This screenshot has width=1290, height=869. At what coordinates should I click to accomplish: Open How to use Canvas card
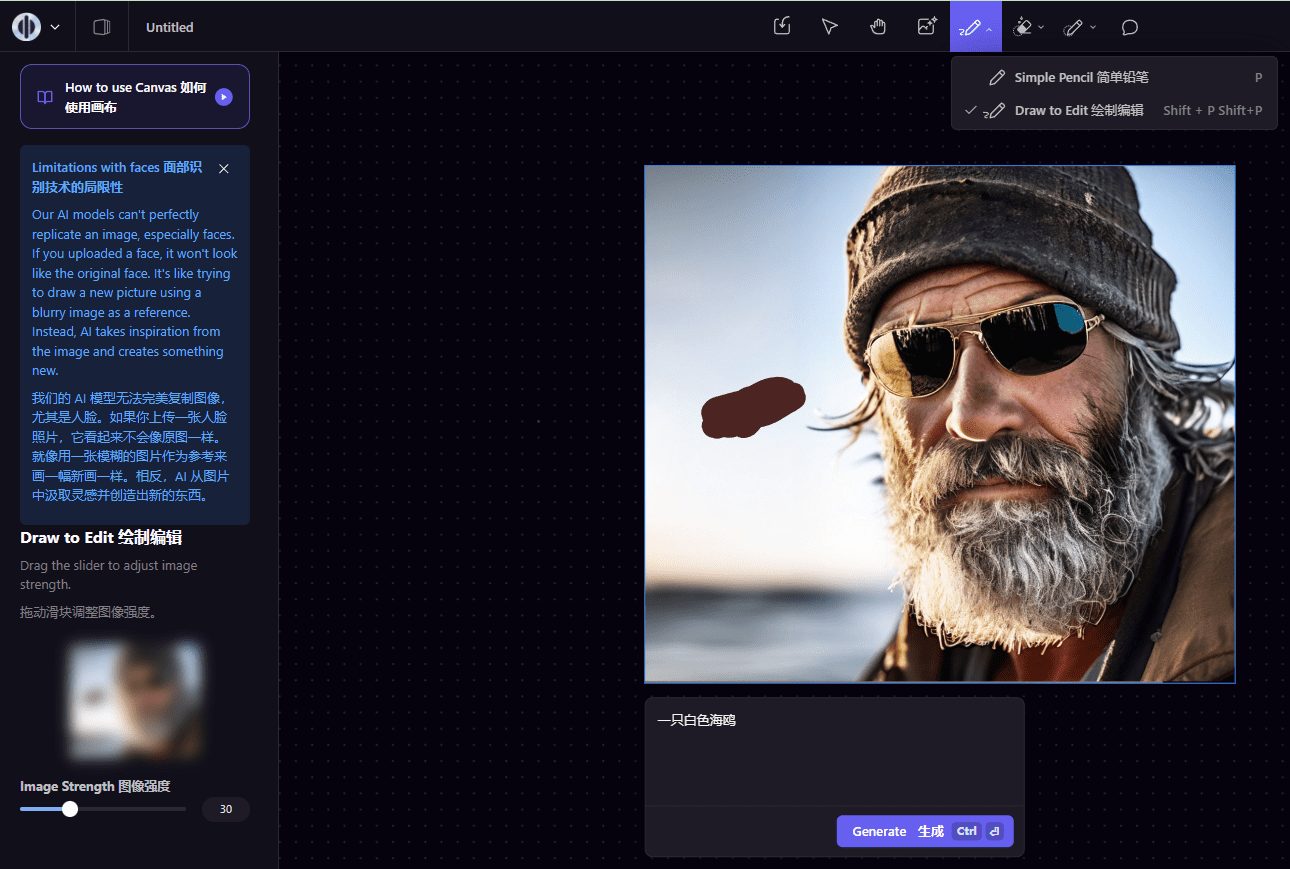pos(135,97)
